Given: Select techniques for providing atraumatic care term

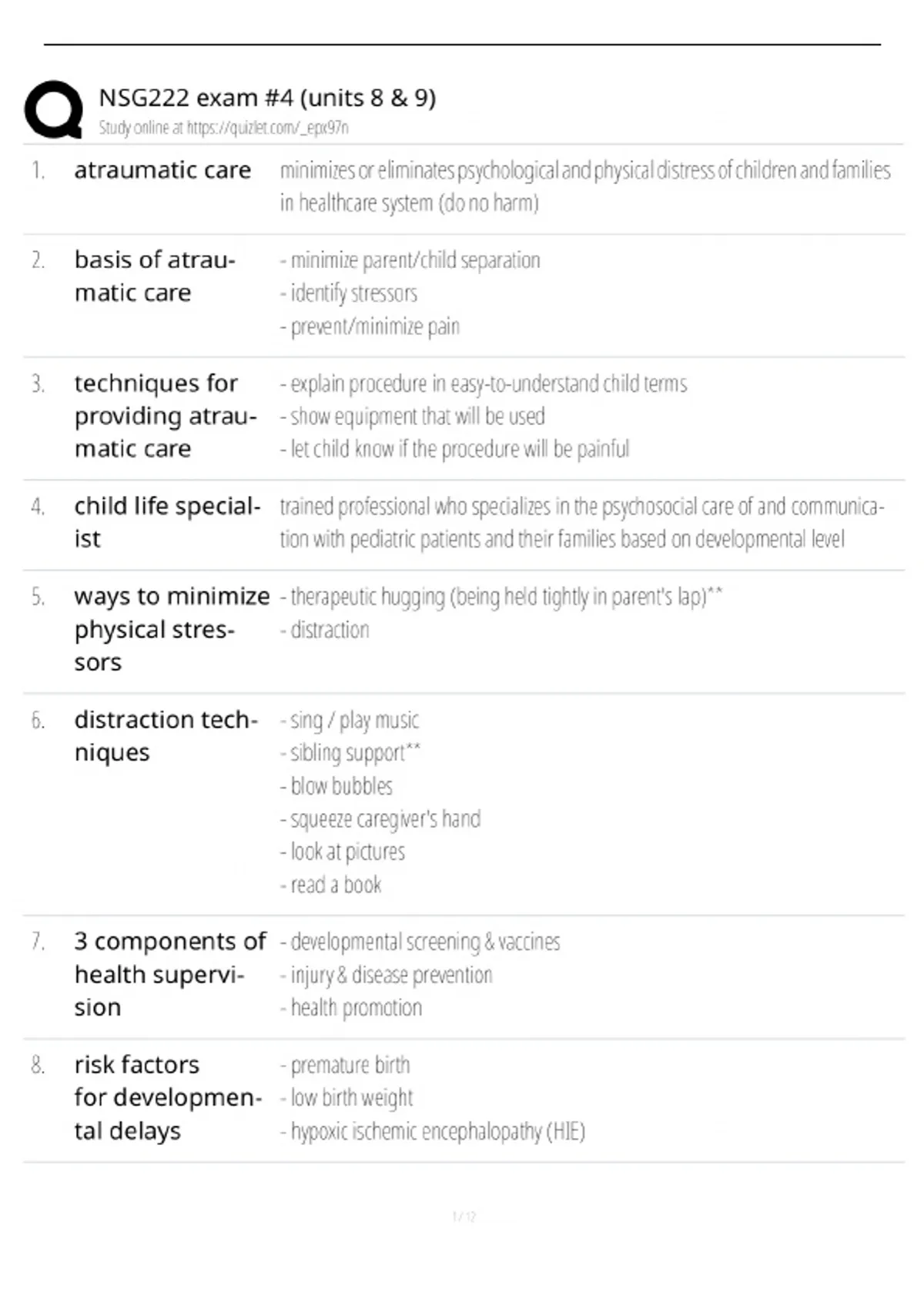Looking at the screenshot, I should 166,416.
